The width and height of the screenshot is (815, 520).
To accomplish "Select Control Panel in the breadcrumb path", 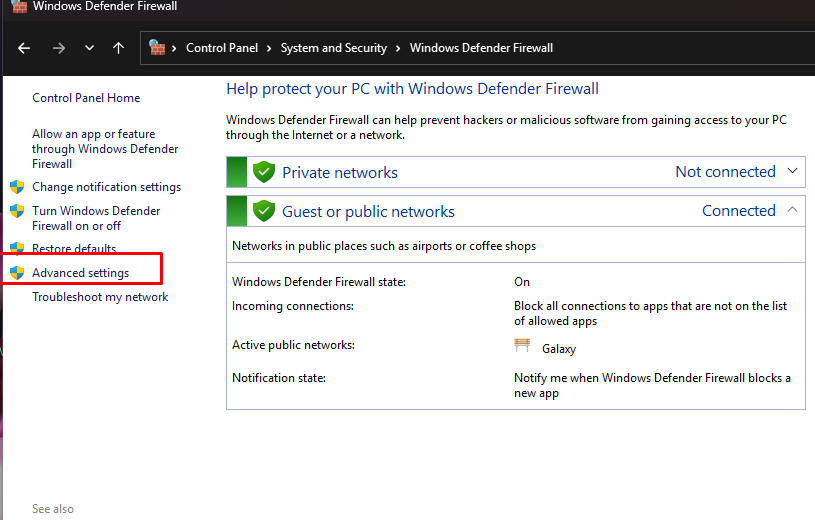I will coord(221,48).
